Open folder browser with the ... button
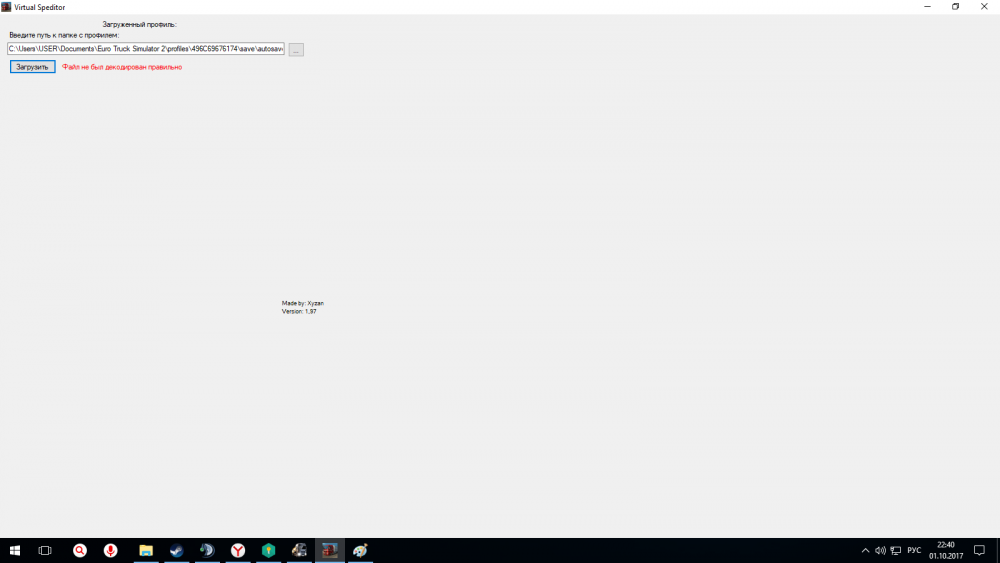The height and width of the screenshot is (563, 1000). coord(296,49)
